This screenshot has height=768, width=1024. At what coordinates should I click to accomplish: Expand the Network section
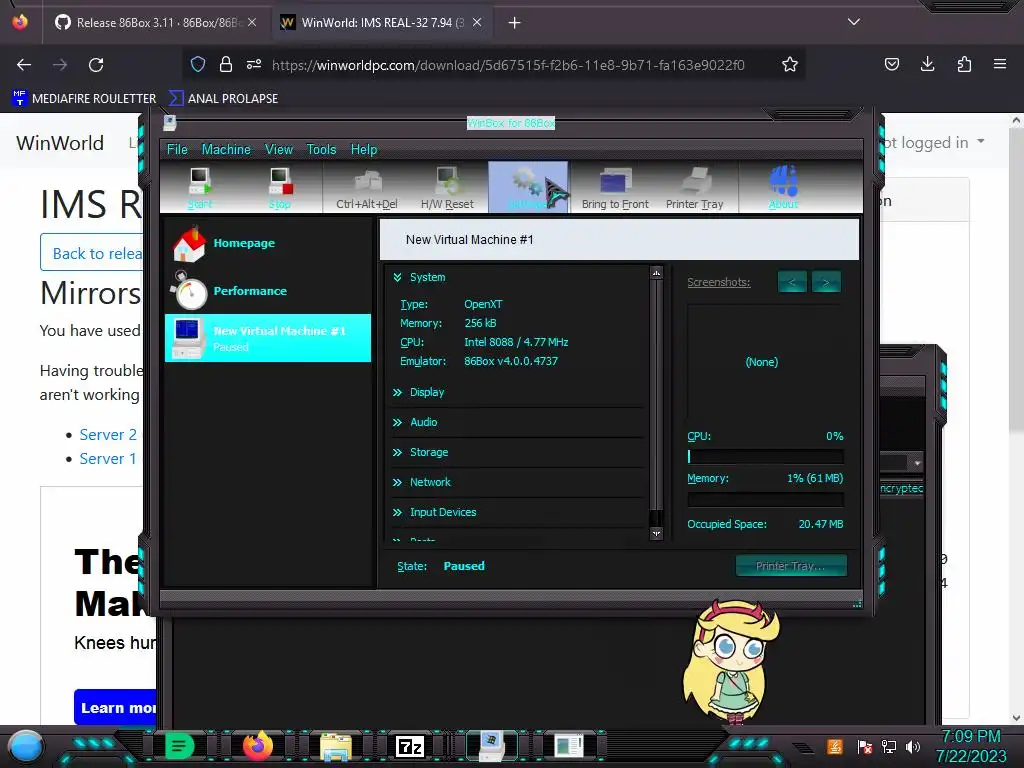[x=397, y=483]
